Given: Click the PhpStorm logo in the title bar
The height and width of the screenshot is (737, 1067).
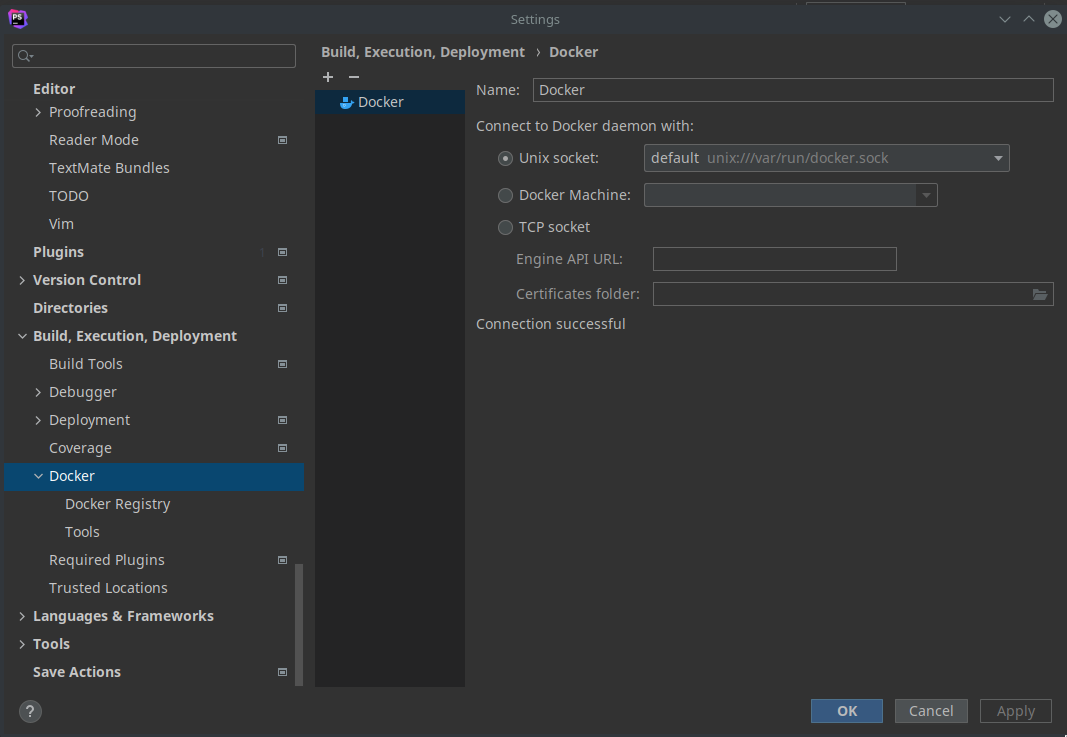Looking at the screenshot, I should coord(18,19).
